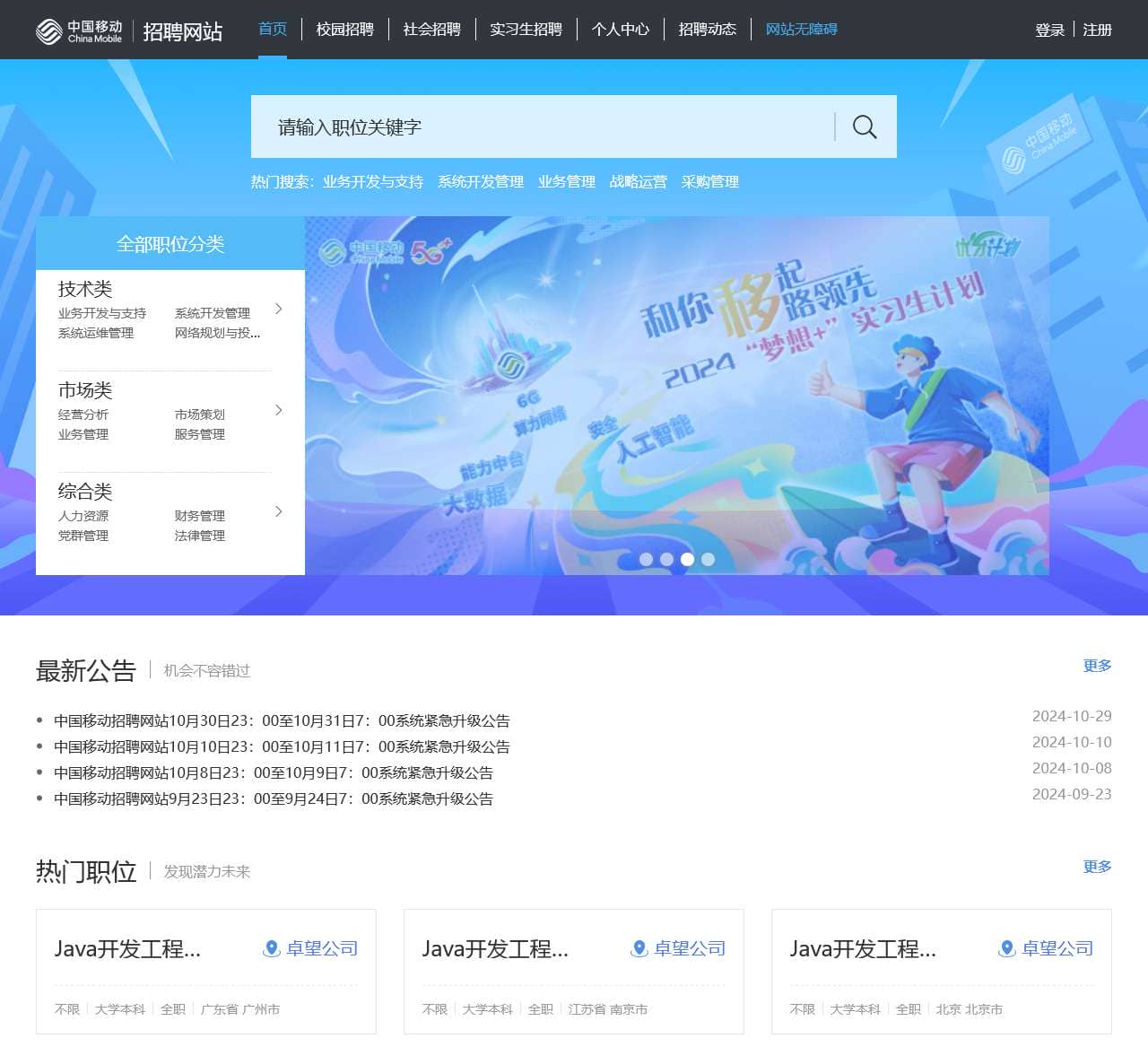Screen dimensions: 1148x1047
Task: Search hot keyword 系统开发管理
Action: pyautogui.click(x=481, y=181)
